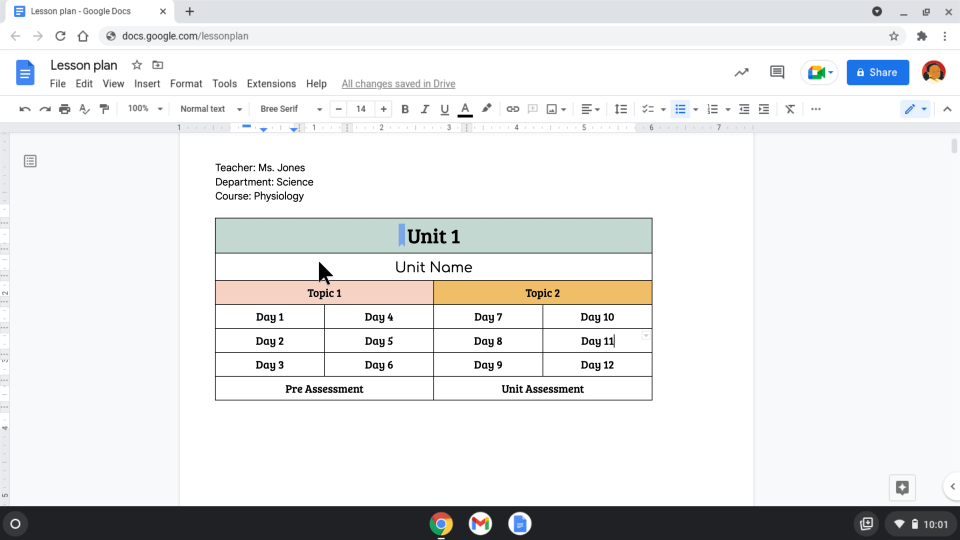This screenshot has width=960, height=540.
Task: Open the Bree Serif font dropdown
Action: coord(291,109)
